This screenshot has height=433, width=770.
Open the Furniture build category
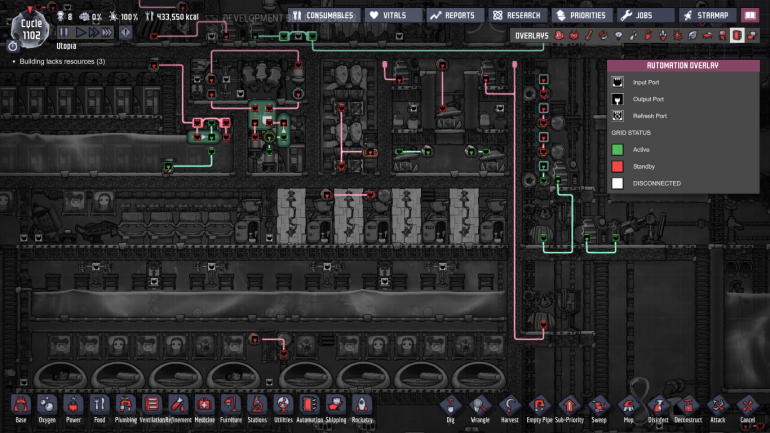pos(231,408)
